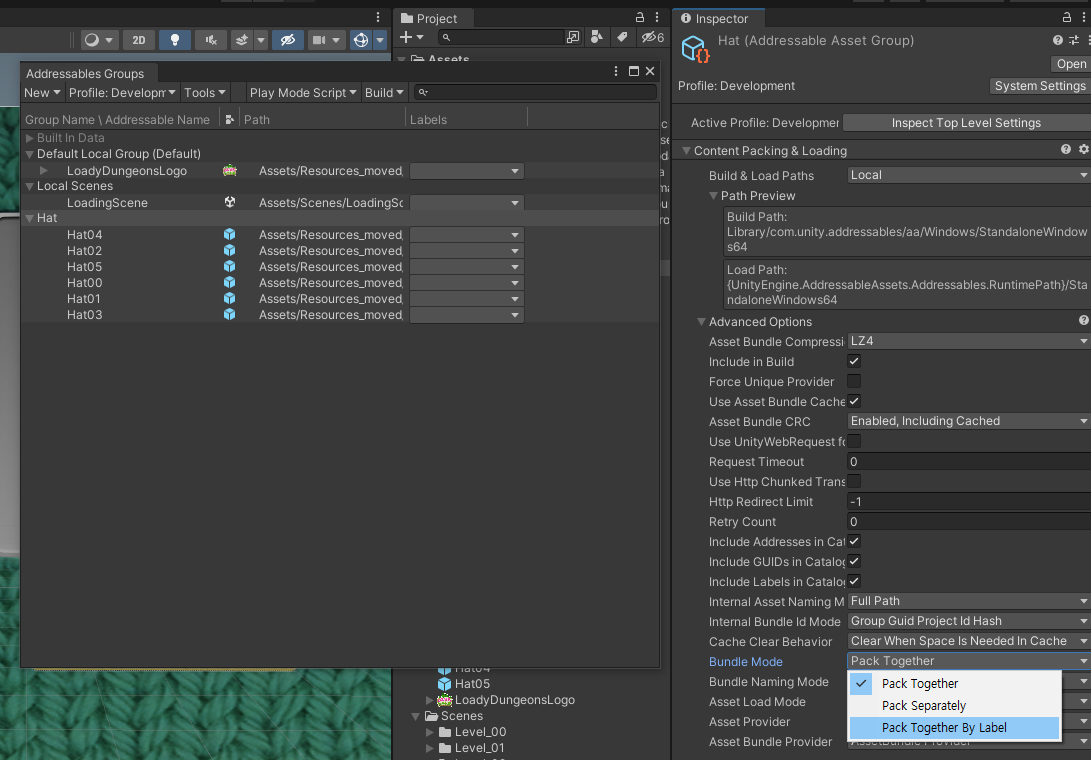Click the search-by-label tag icon in Project

(622, 37)
